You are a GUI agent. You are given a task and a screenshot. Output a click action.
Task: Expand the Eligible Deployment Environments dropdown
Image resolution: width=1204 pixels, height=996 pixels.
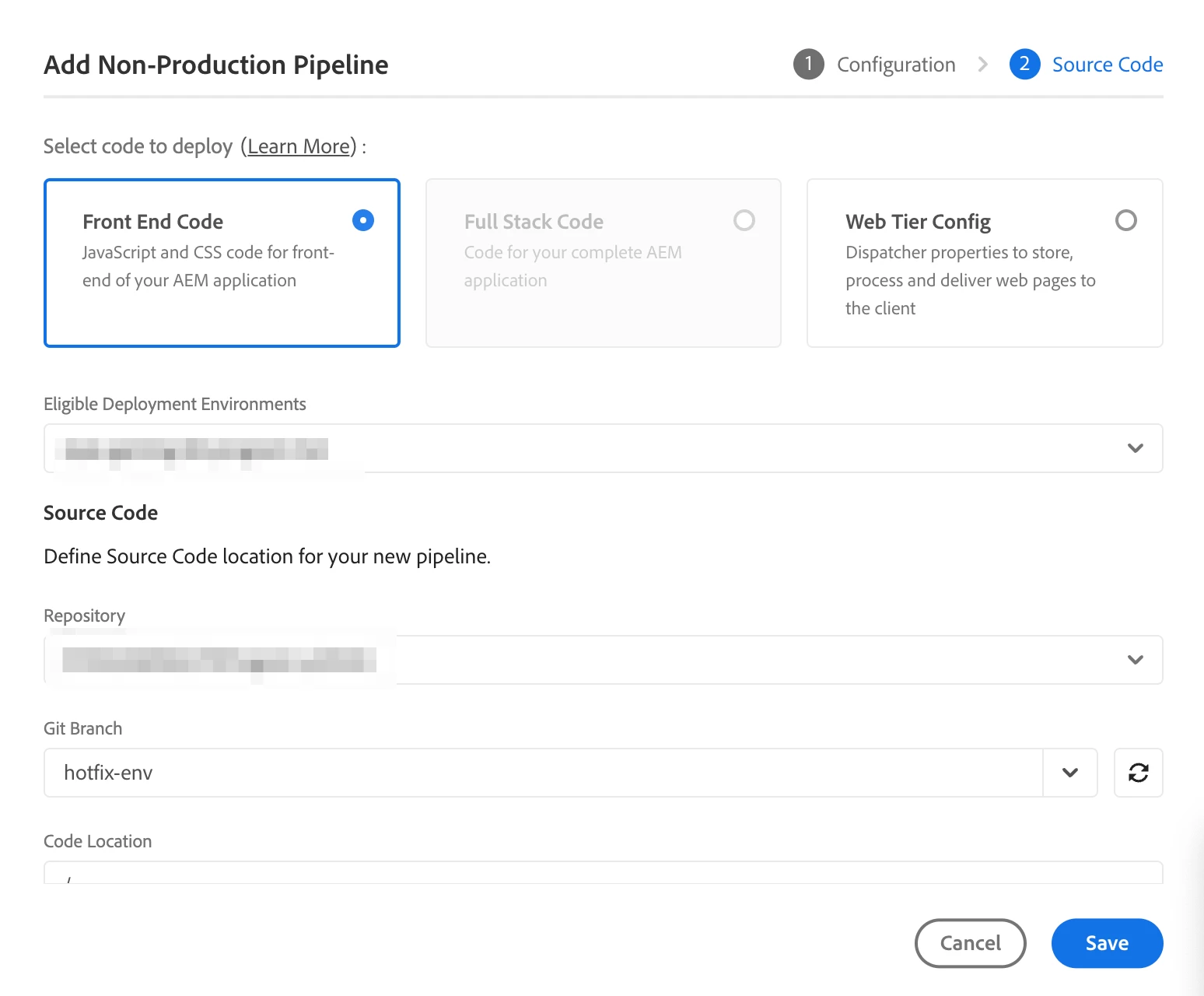coord(1135,448)
